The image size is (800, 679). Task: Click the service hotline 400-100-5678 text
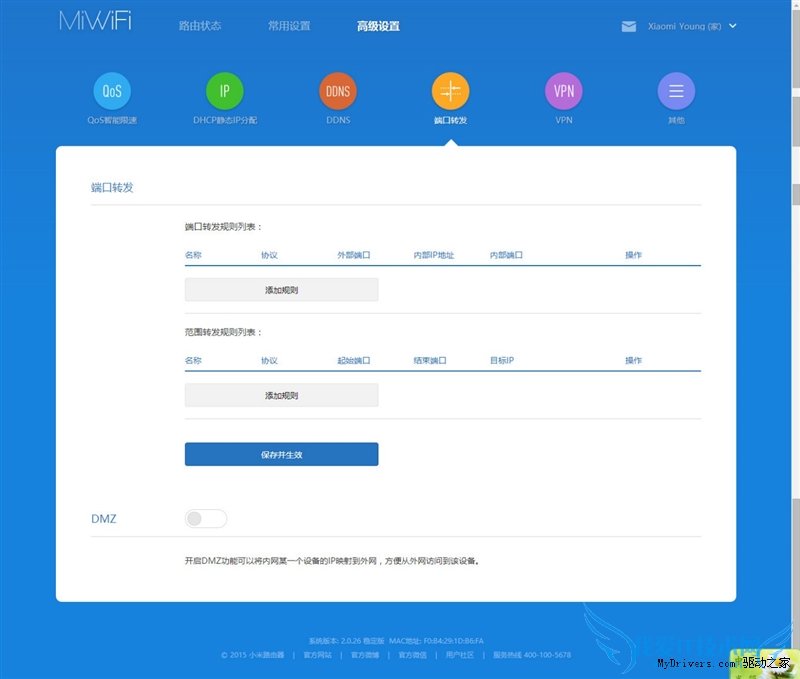coord(532,655)
